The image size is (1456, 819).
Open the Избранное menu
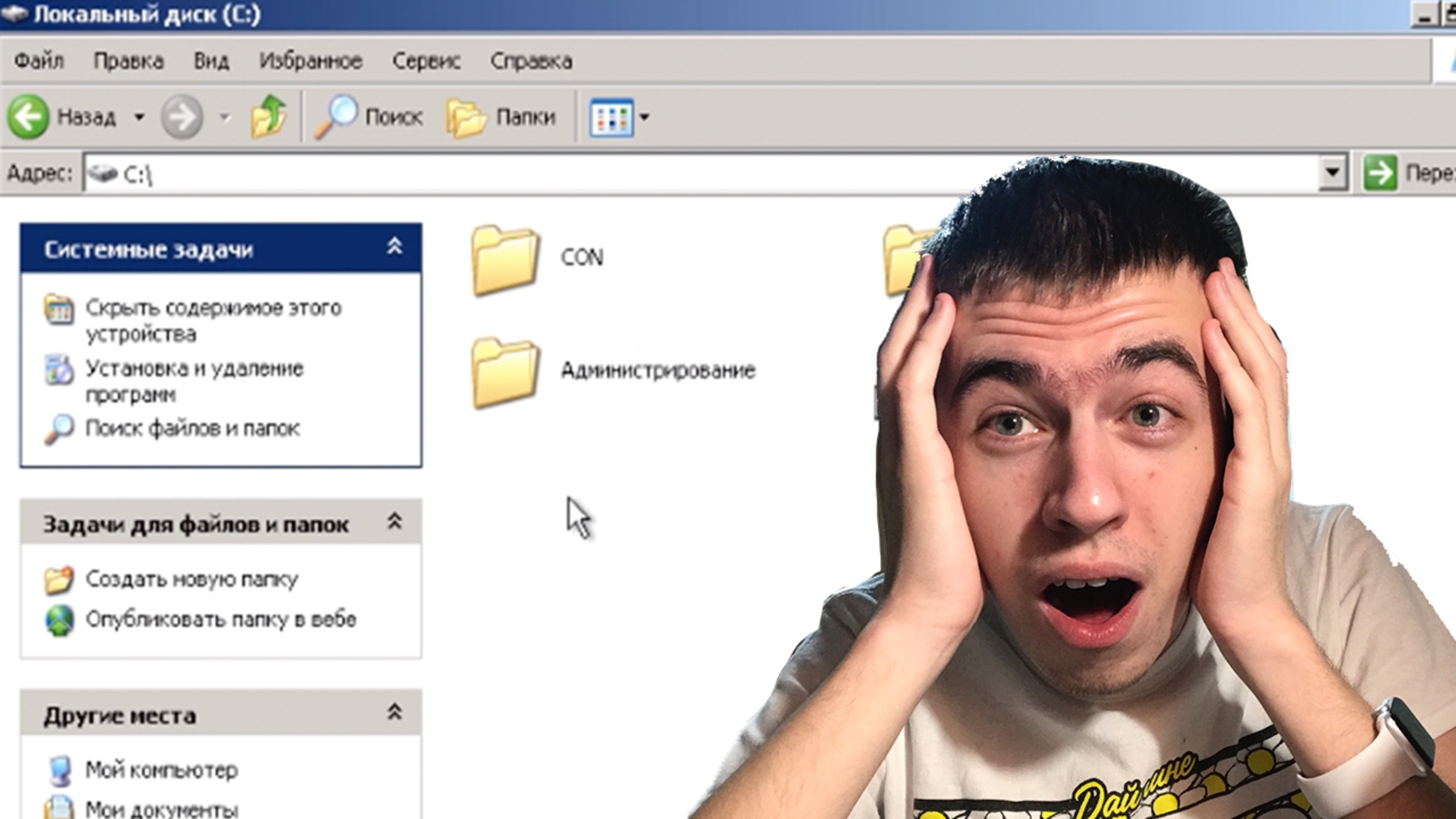click(312, 60)
